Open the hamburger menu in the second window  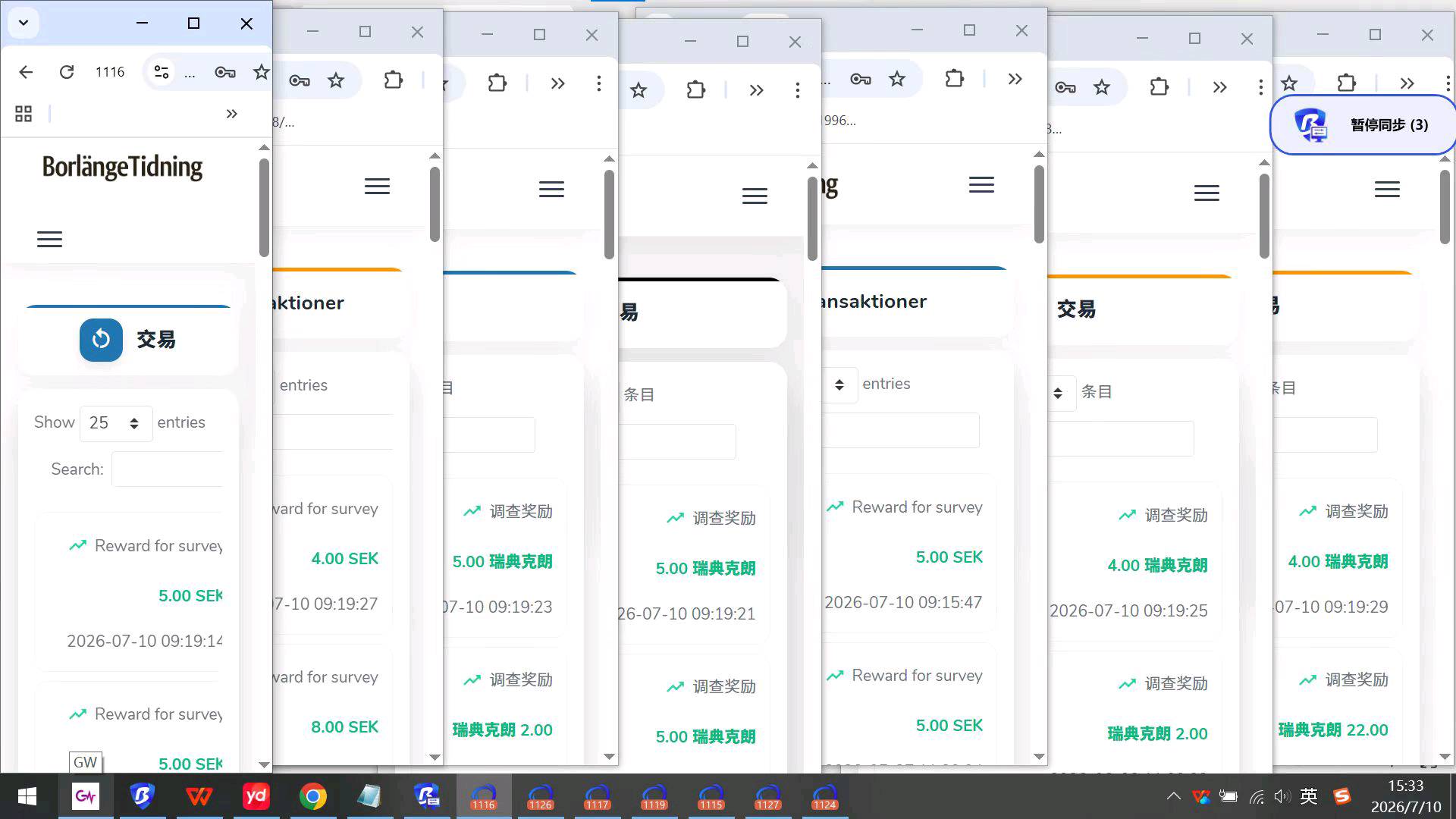tap(377, 187)
